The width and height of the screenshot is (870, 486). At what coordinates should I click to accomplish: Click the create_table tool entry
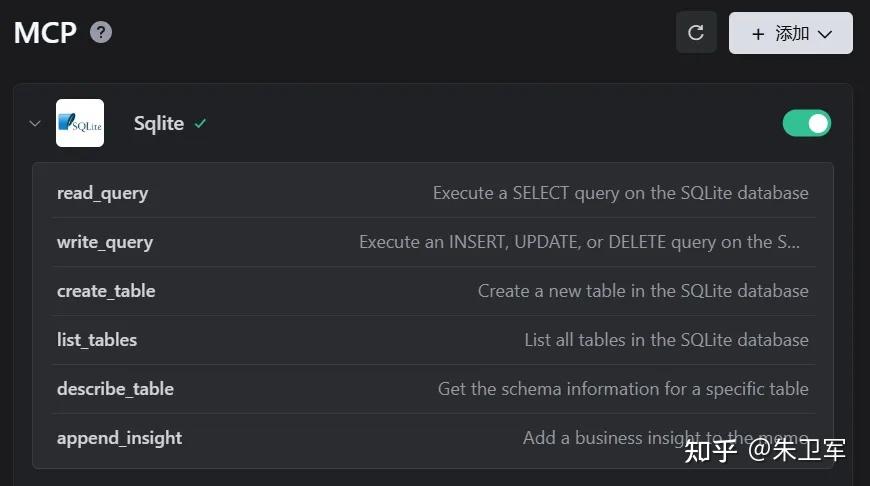pos(106,291)
